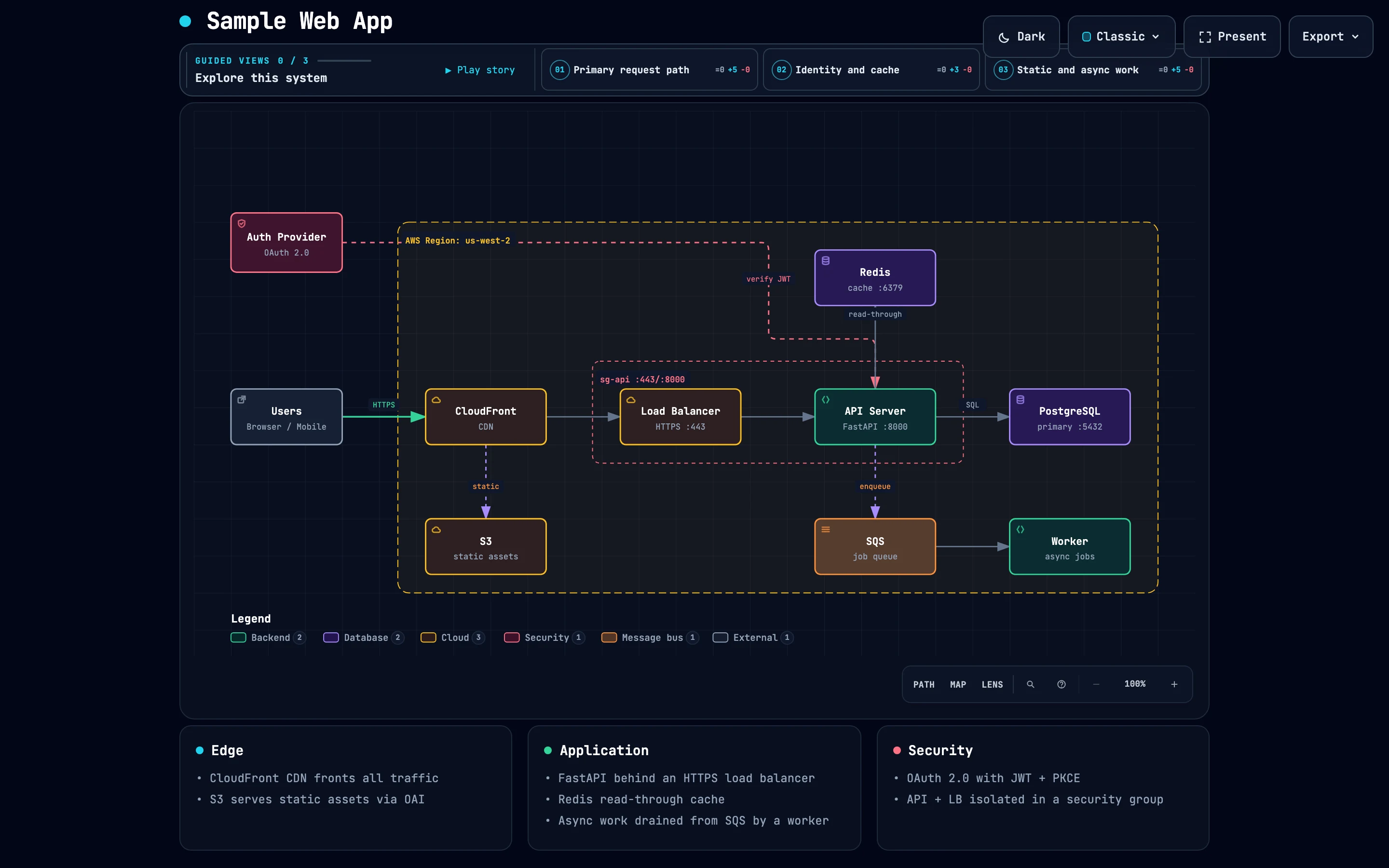The width and height of the screenshot is (1389, 868).
Task: Zoom in using the plus icon
Action: coord(1174,684)
